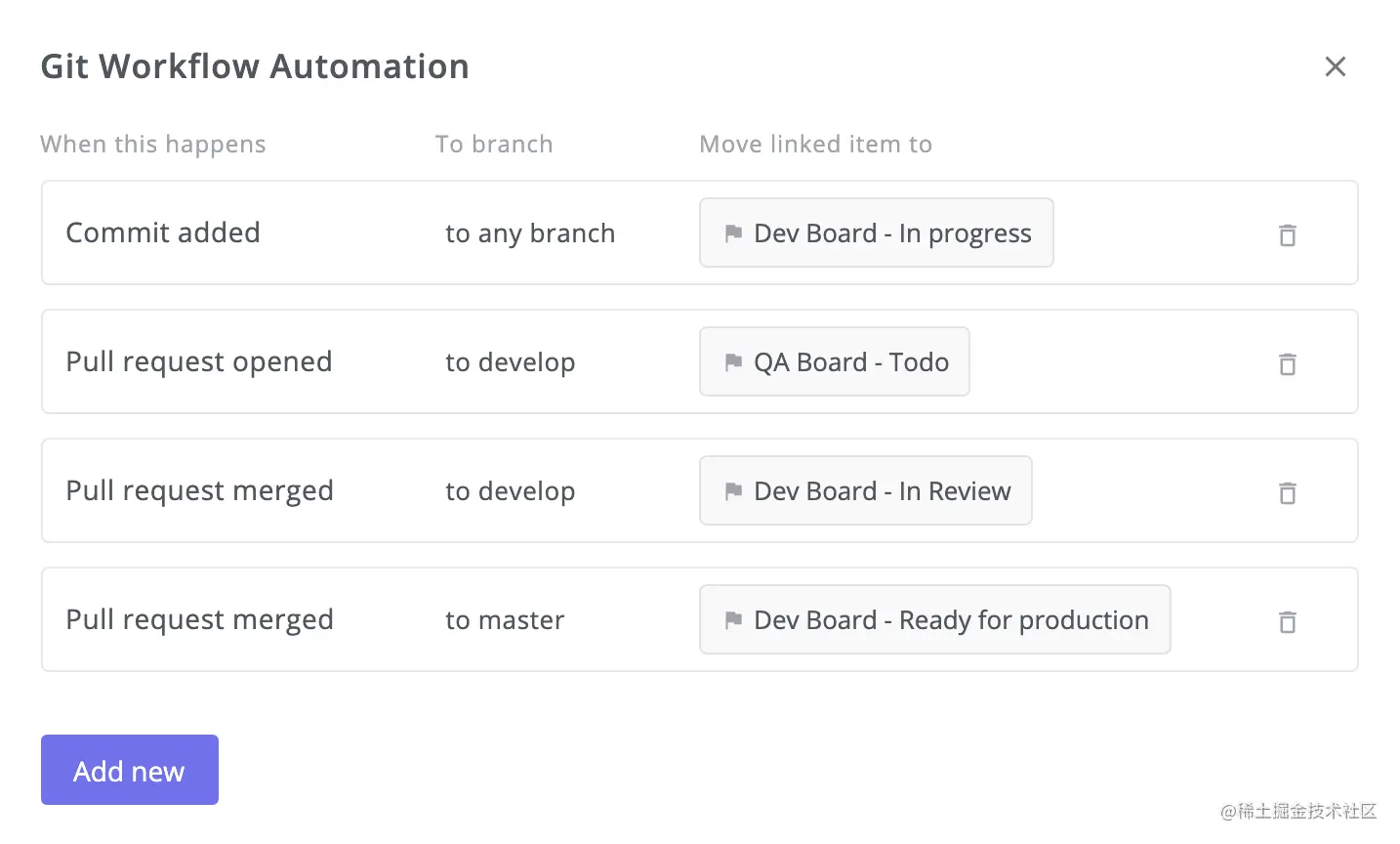1400x844 pixels.
Task: Delete the Pull request opened rule
Action: click(1288, 364)
